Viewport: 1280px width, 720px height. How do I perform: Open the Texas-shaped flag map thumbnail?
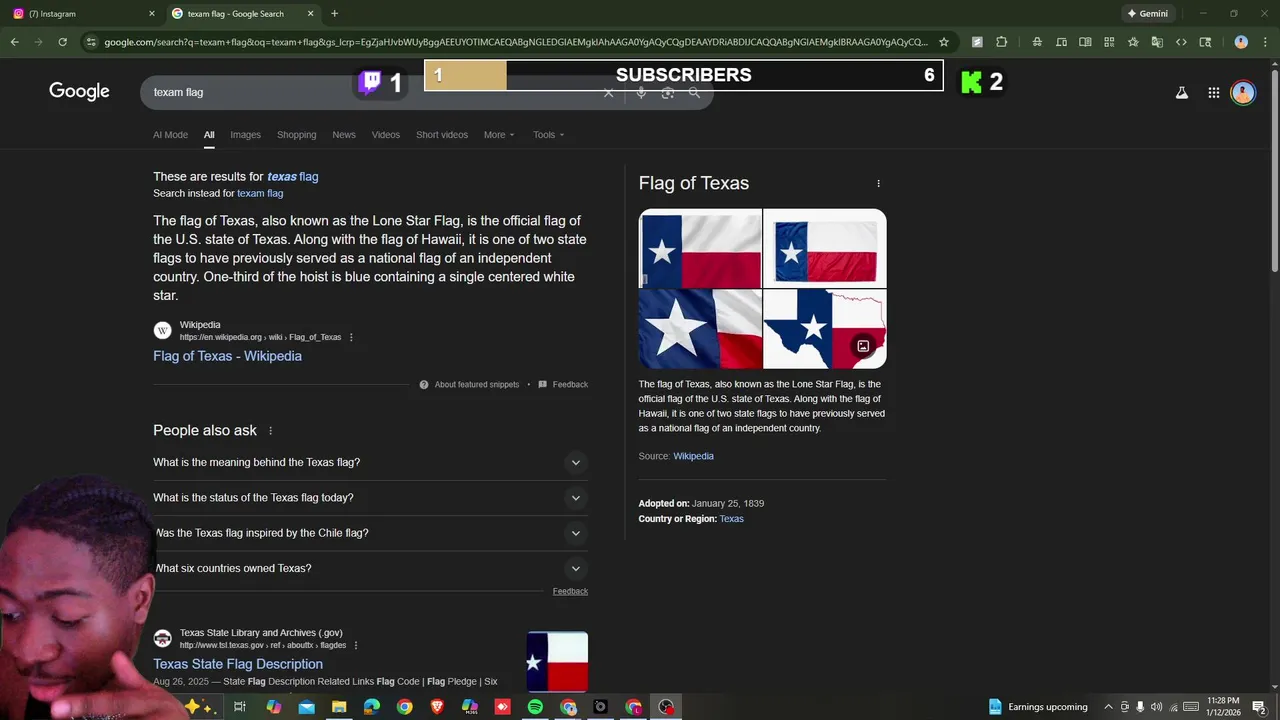(825, 329)
